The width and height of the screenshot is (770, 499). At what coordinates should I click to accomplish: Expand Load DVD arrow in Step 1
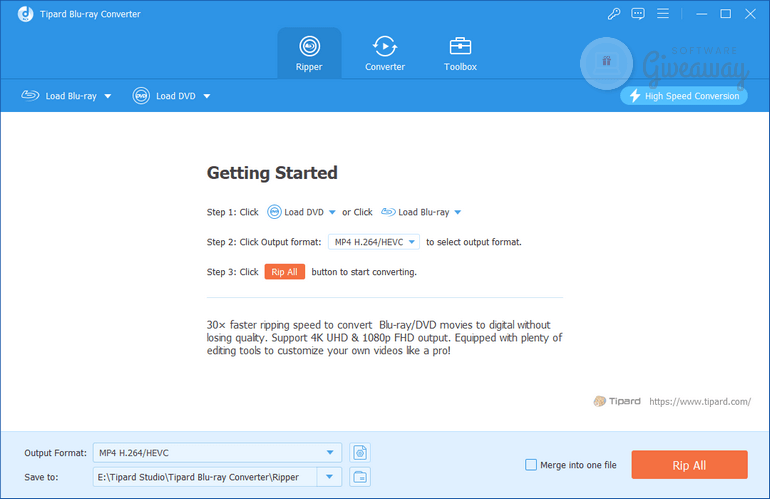tap(332, 212)
